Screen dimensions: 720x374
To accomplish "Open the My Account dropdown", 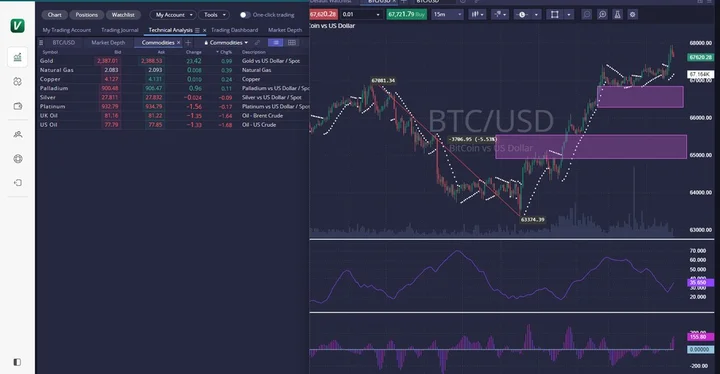I will click(173, 15).
